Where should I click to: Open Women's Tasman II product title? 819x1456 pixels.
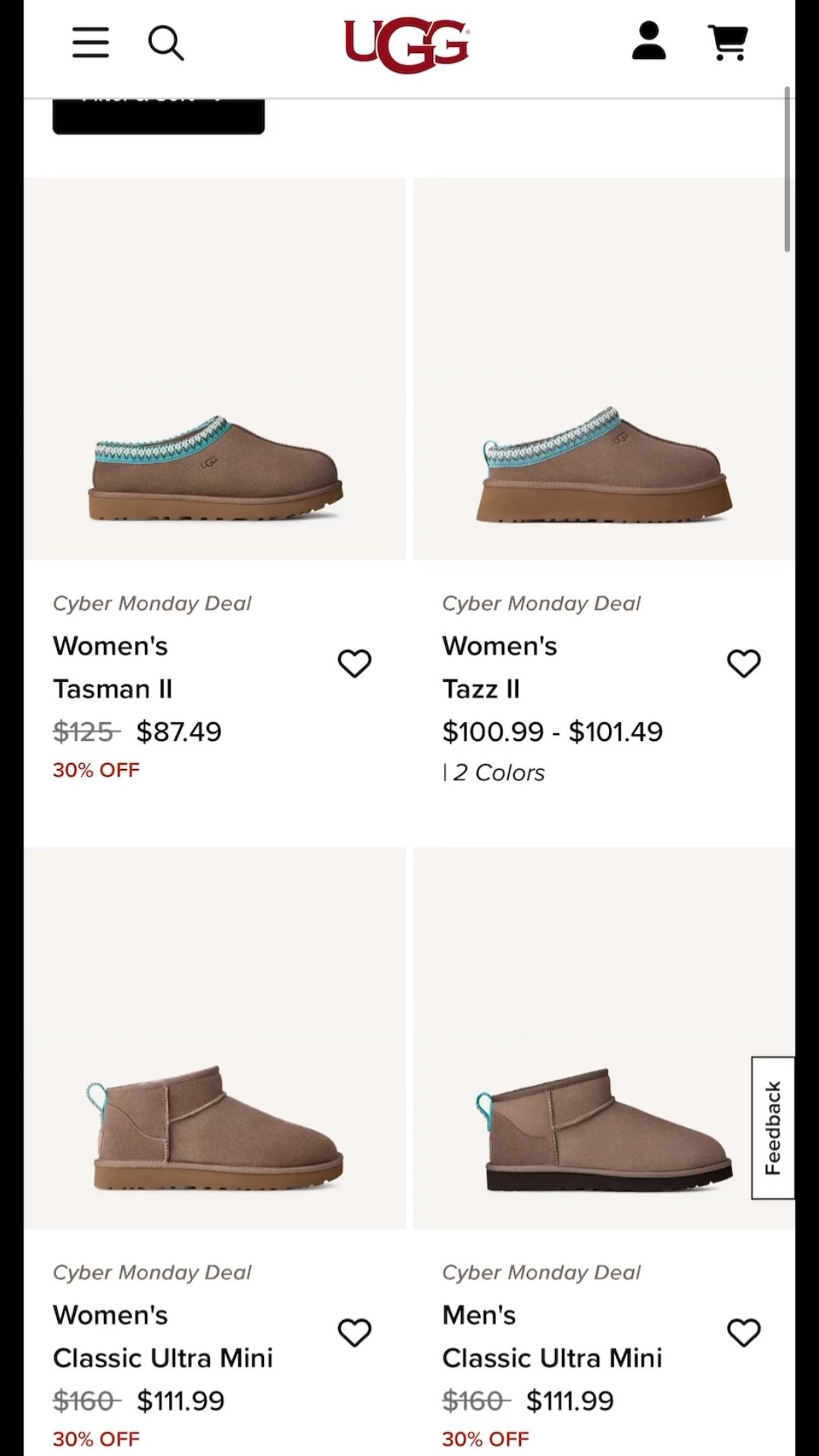pos(112,667)
